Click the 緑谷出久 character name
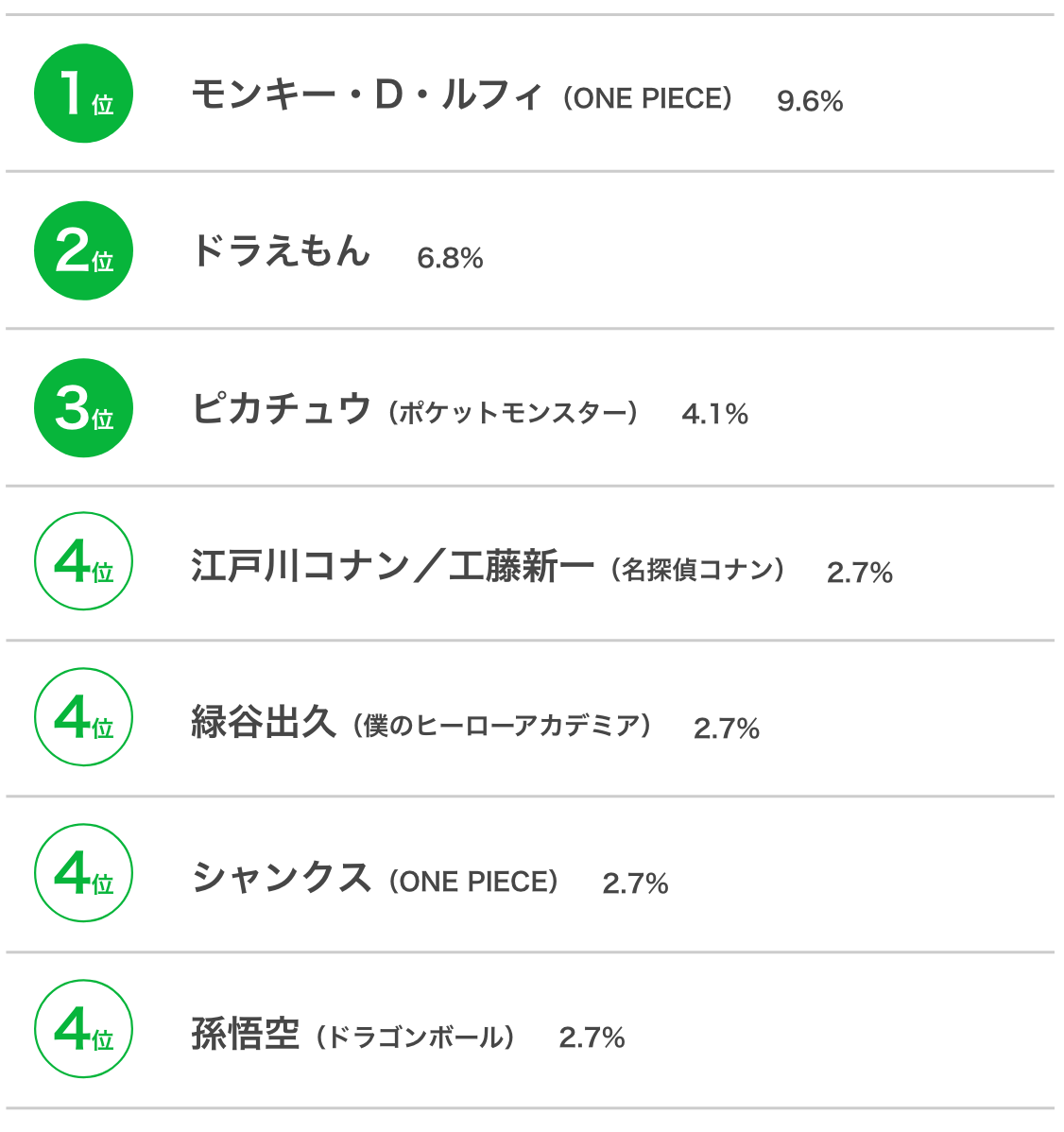Viewport: 1064px width, 1132px height. point(264,721)
